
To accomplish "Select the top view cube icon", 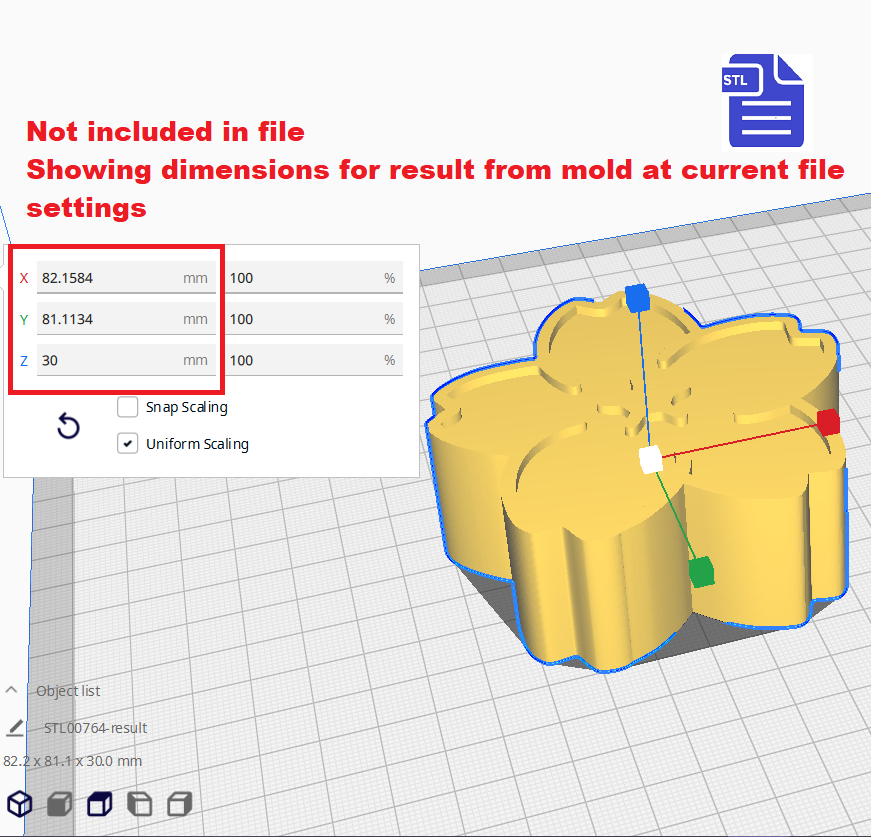I will 99,803.
